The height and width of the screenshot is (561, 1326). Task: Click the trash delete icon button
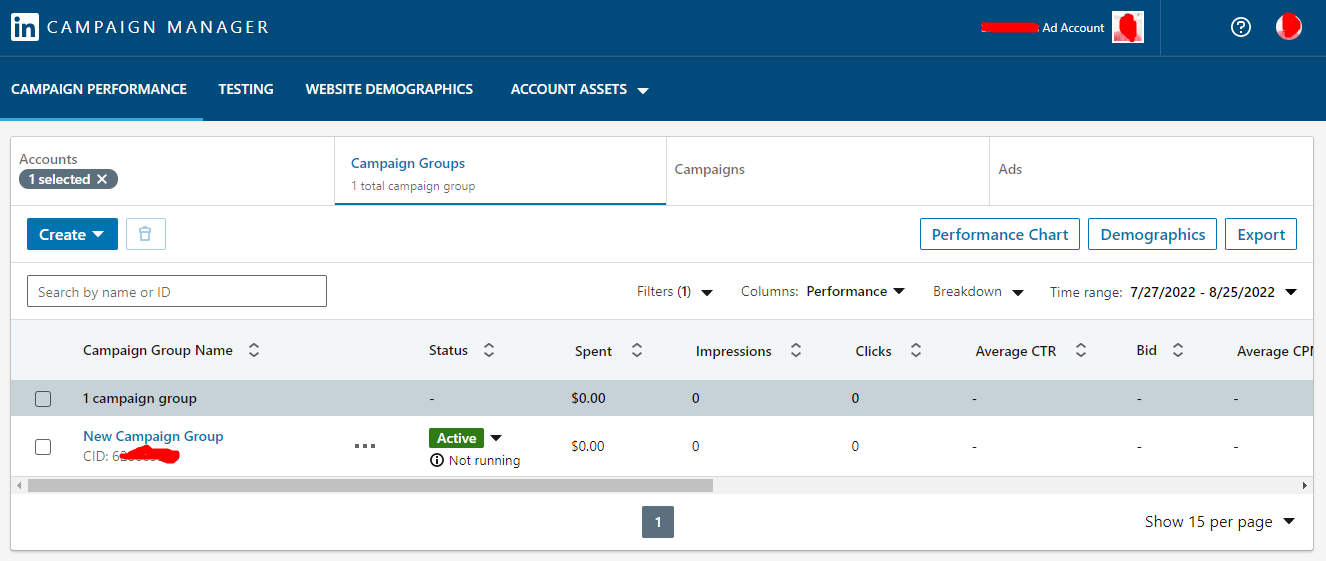pos(146,234)
